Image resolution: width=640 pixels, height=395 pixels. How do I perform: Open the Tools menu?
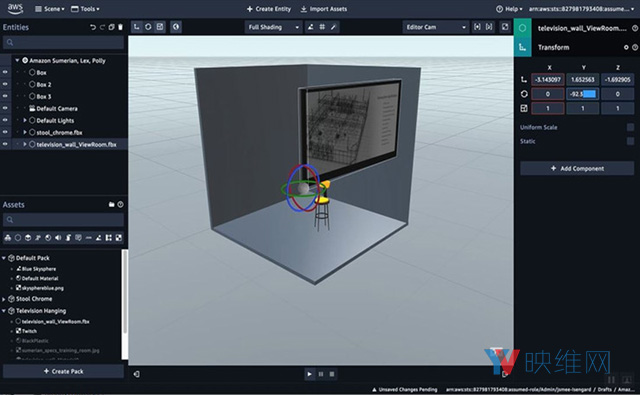[85, 9]
